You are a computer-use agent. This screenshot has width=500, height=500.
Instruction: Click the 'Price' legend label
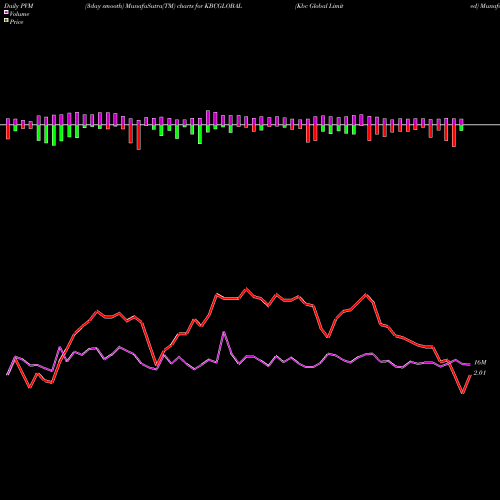click(16, 22)
